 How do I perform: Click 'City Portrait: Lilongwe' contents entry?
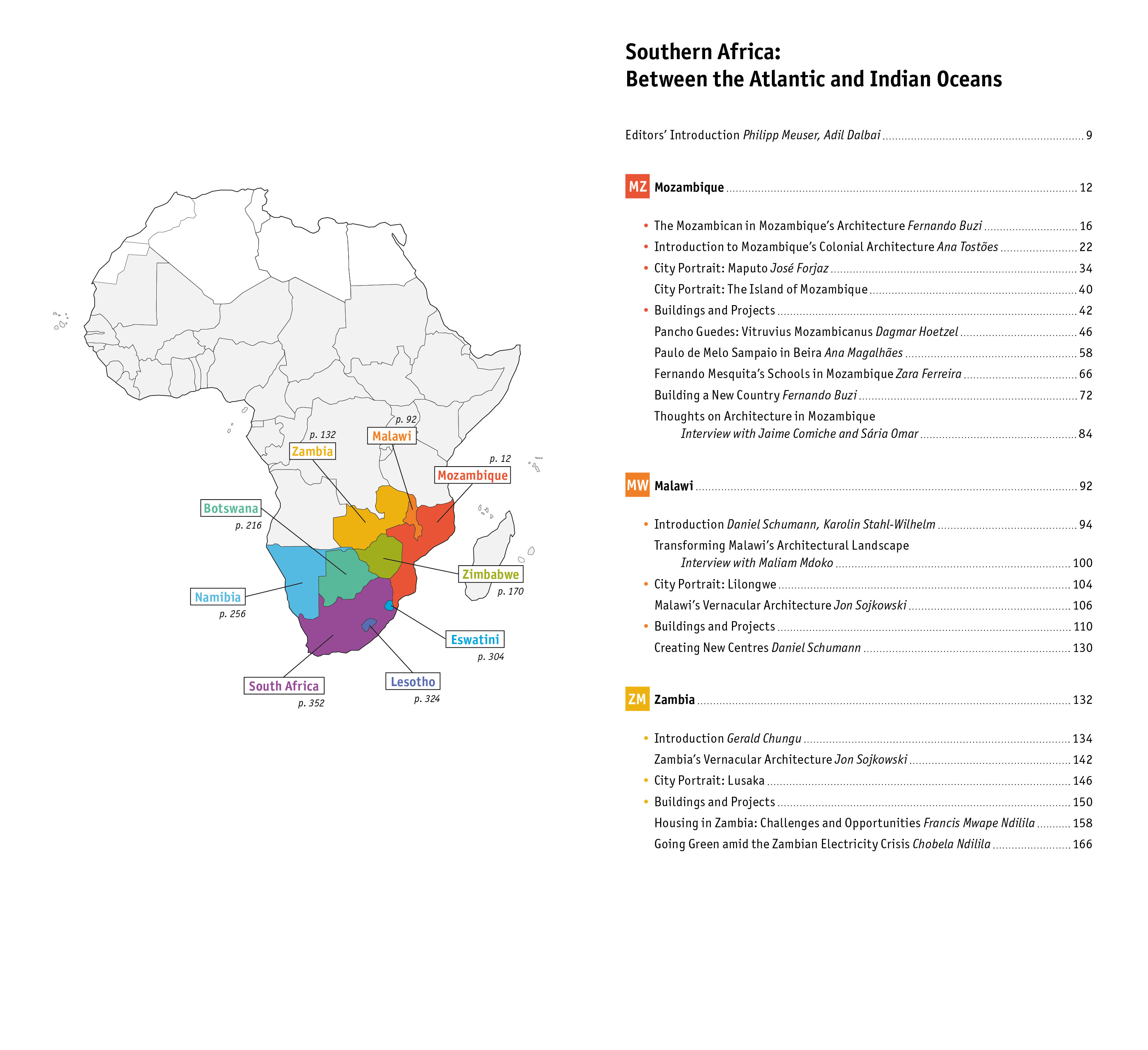pyautogui.click(x=715, y=584)
